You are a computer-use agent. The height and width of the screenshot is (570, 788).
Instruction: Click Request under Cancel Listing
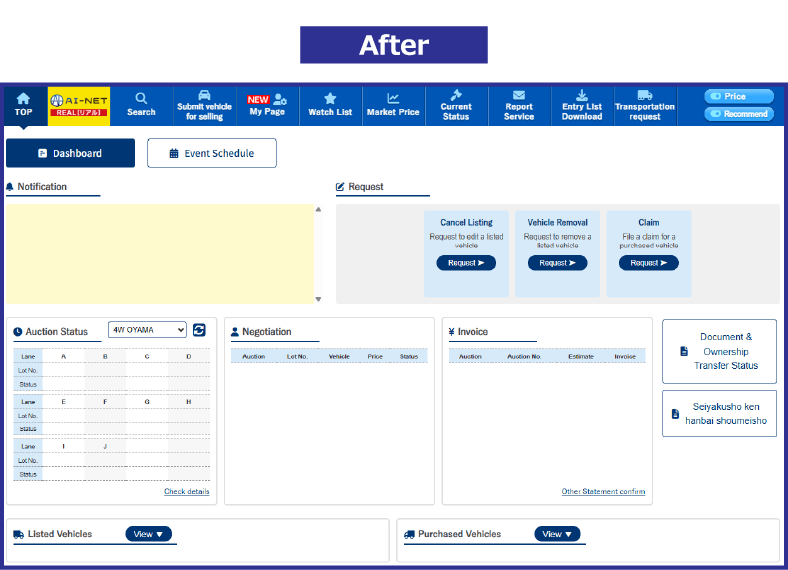pyautogui.click(x=466, y=263)
